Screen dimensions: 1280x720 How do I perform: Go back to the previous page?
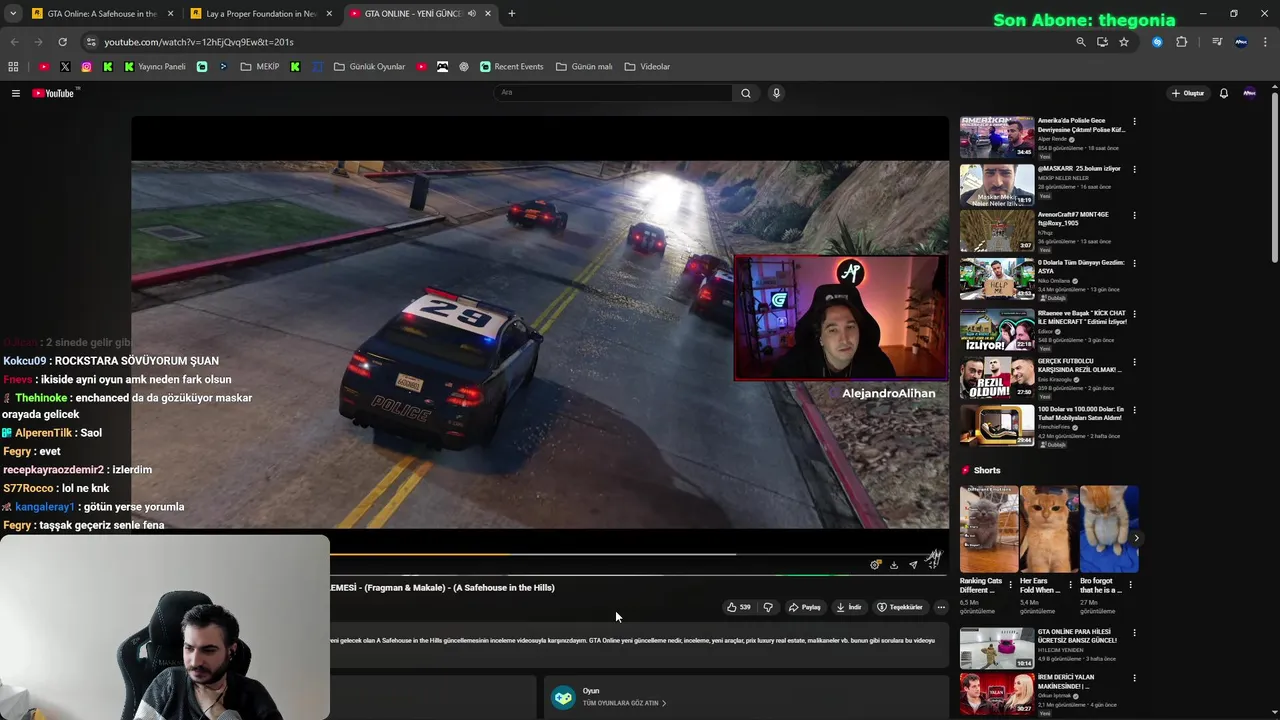point(14,42)
